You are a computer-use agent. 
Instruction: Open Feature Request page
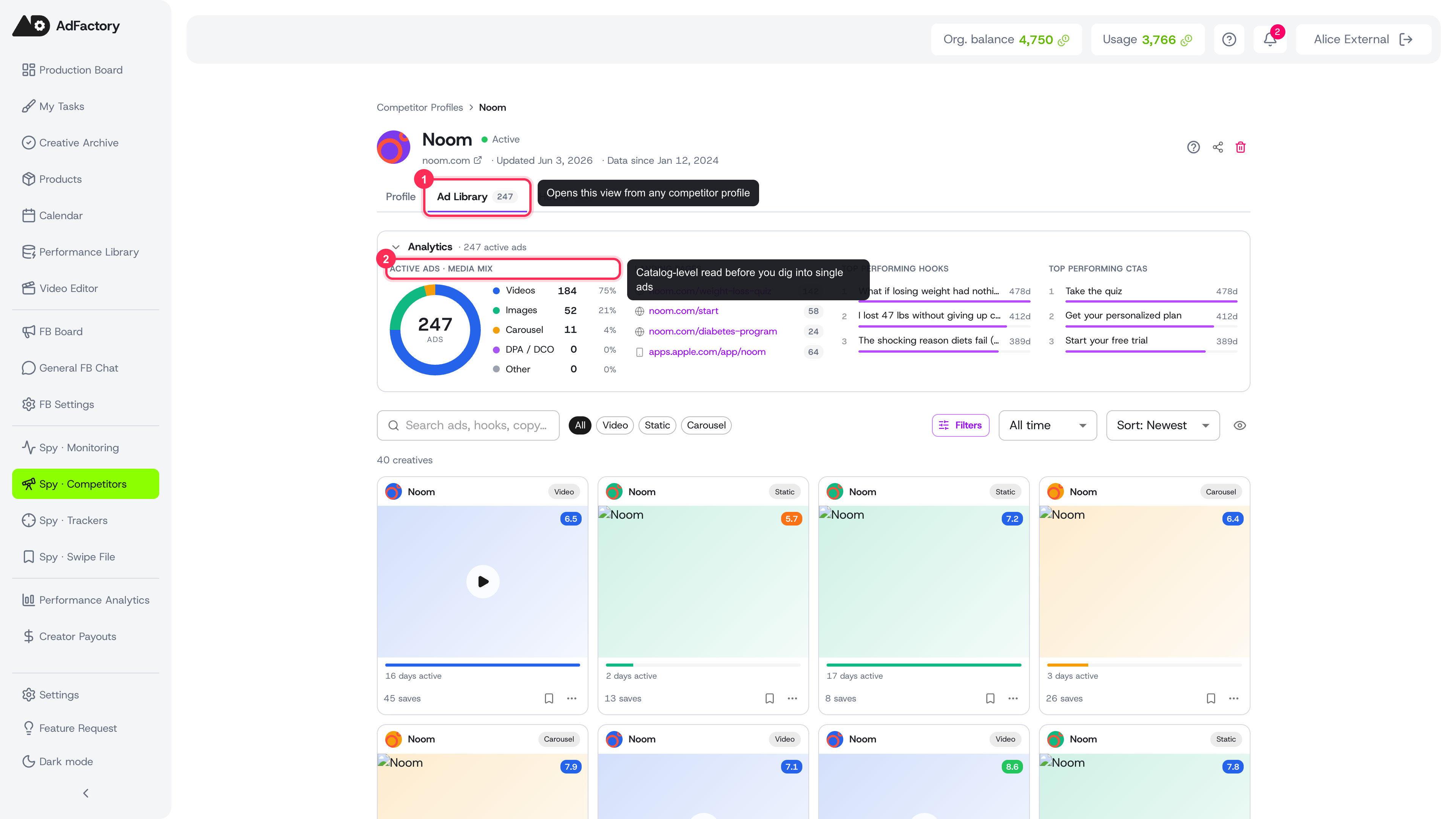[85, 728]
